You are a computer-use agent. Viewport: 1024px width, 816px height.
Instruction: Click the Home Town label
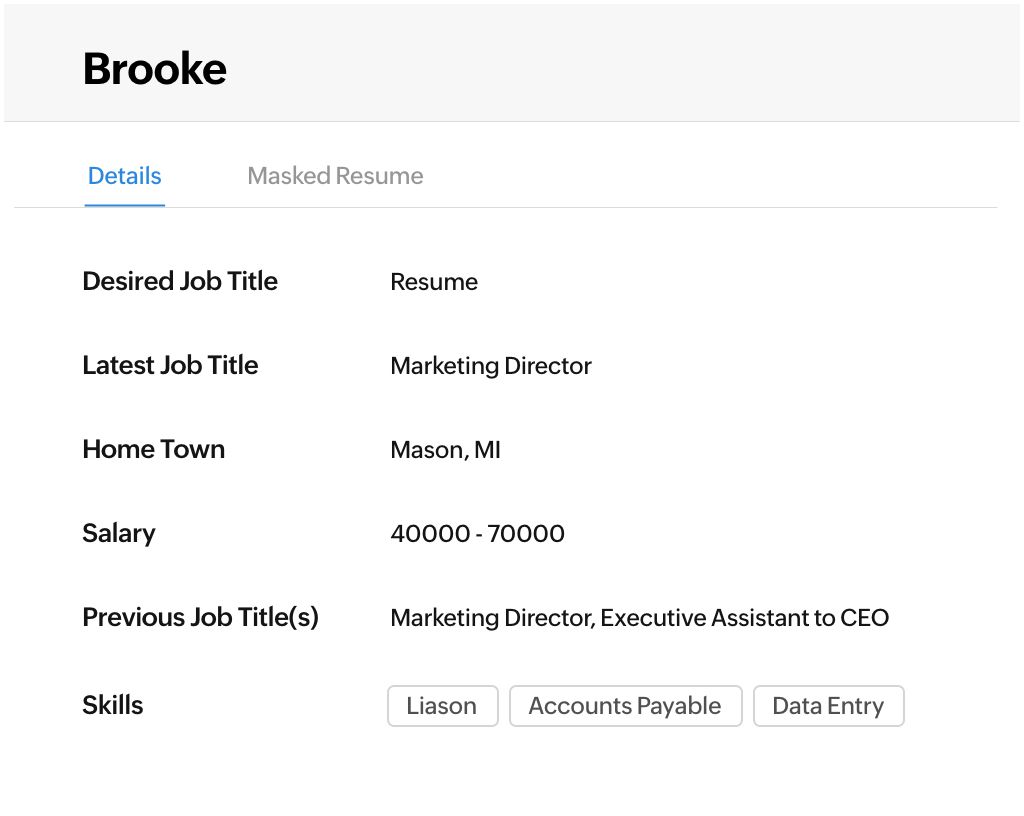pos(153,449)
